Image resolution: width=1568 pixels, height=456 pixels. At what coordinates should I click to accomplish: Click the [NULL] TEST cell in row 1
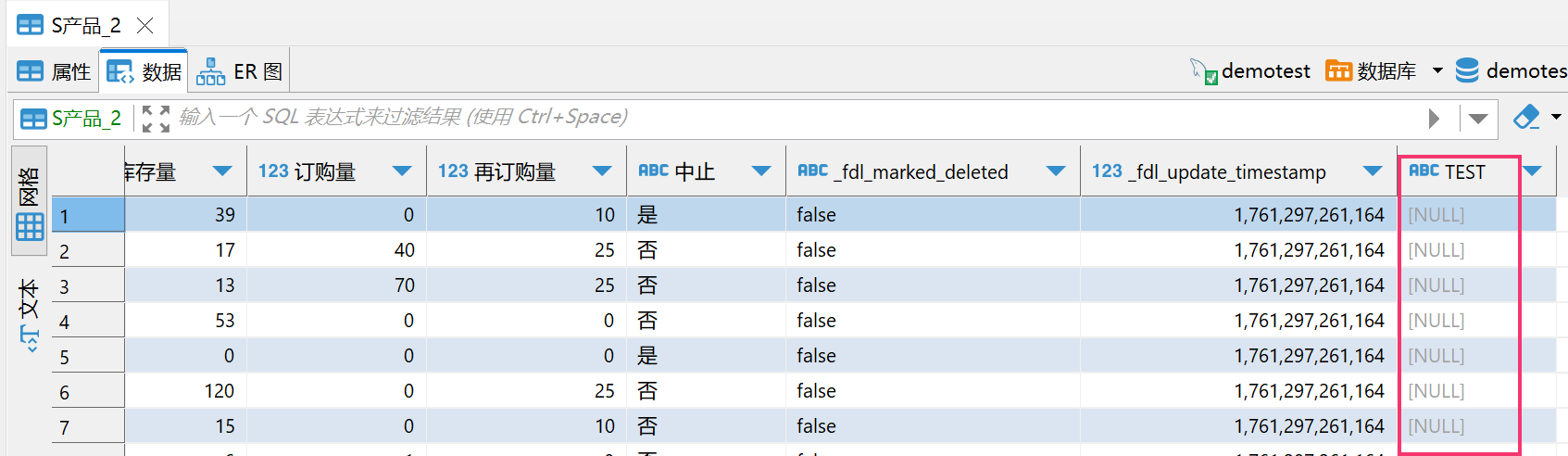coord(1477,215)
